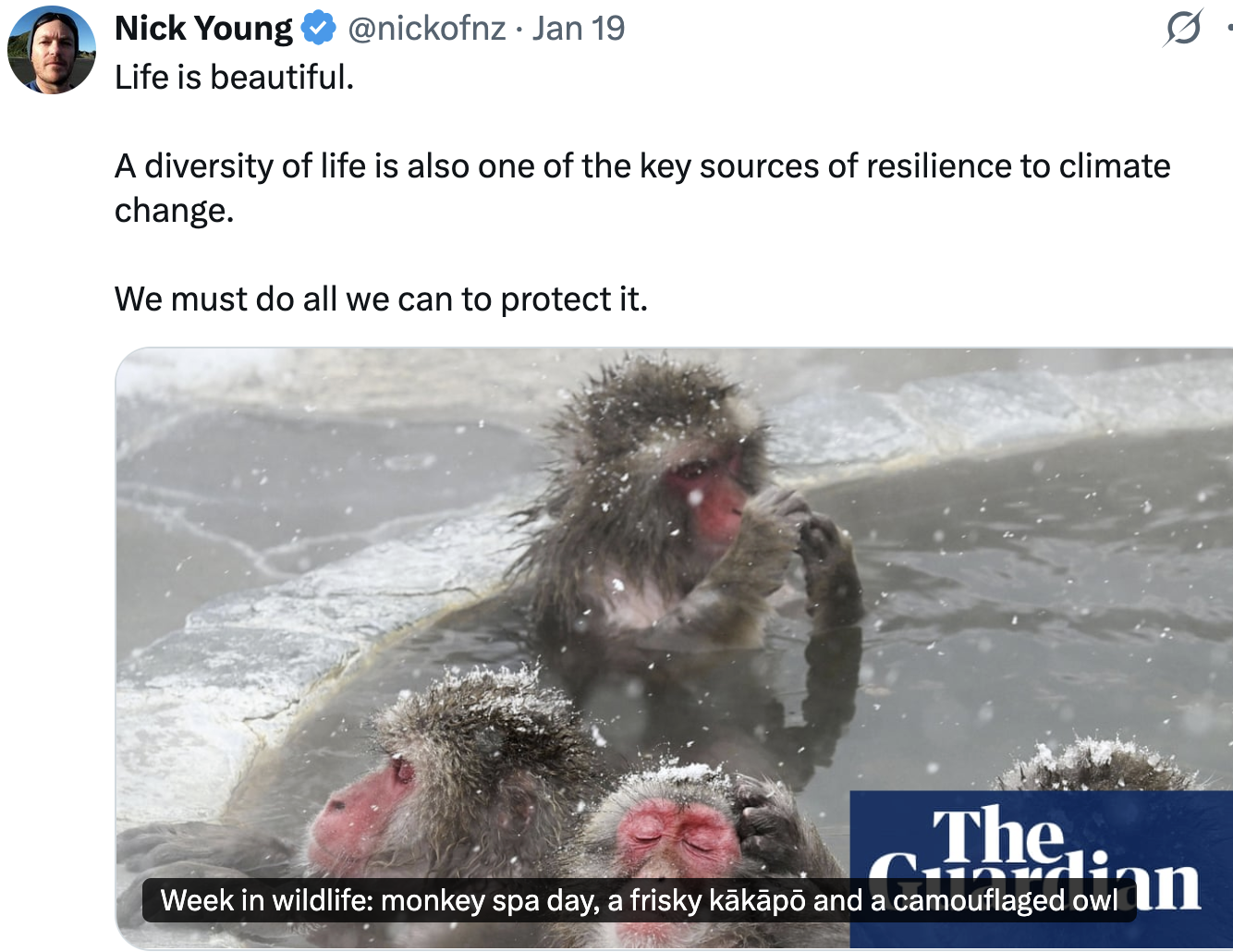Click 'We must do all we can' line
1233x952 pixels.
click(x=381, y=299)
